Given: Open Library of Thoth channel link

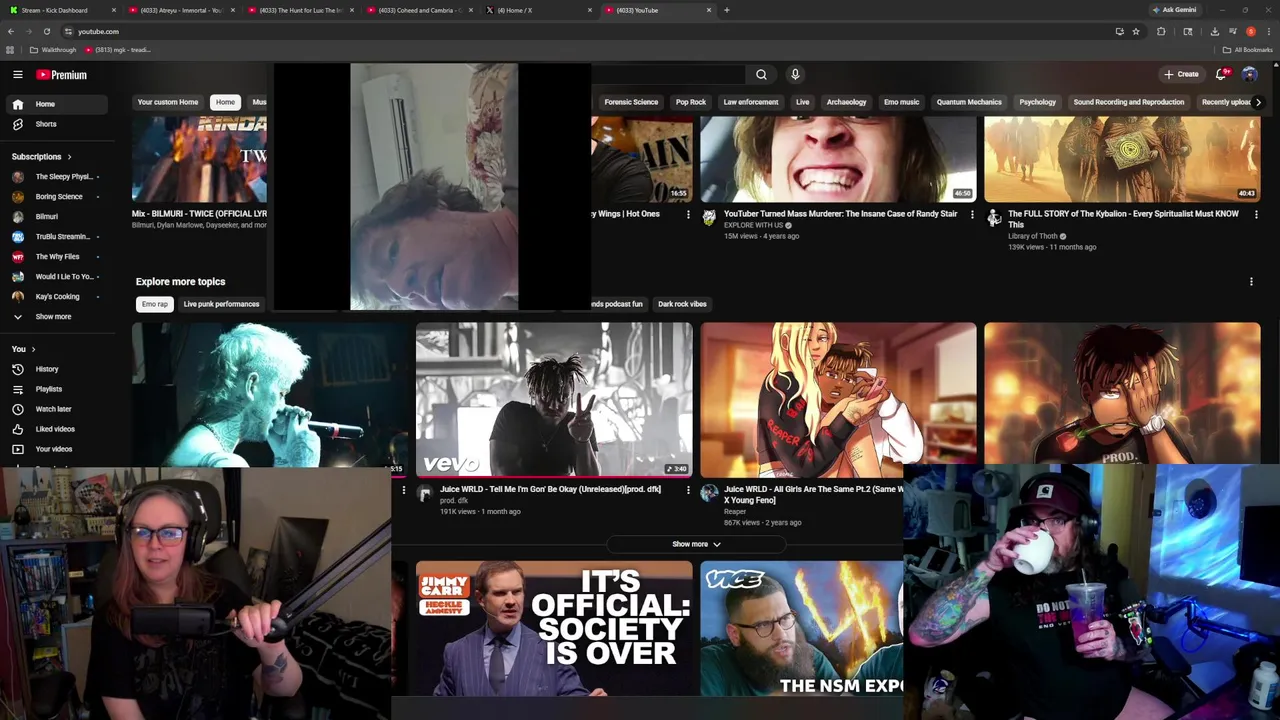Looking at the screenshot, I should (1033, 236).
